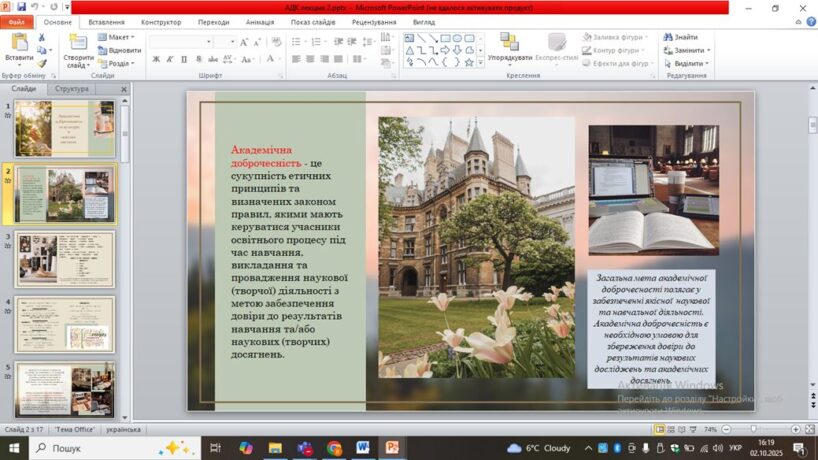Select the Format Painter brush icon

tap(43, 63)
